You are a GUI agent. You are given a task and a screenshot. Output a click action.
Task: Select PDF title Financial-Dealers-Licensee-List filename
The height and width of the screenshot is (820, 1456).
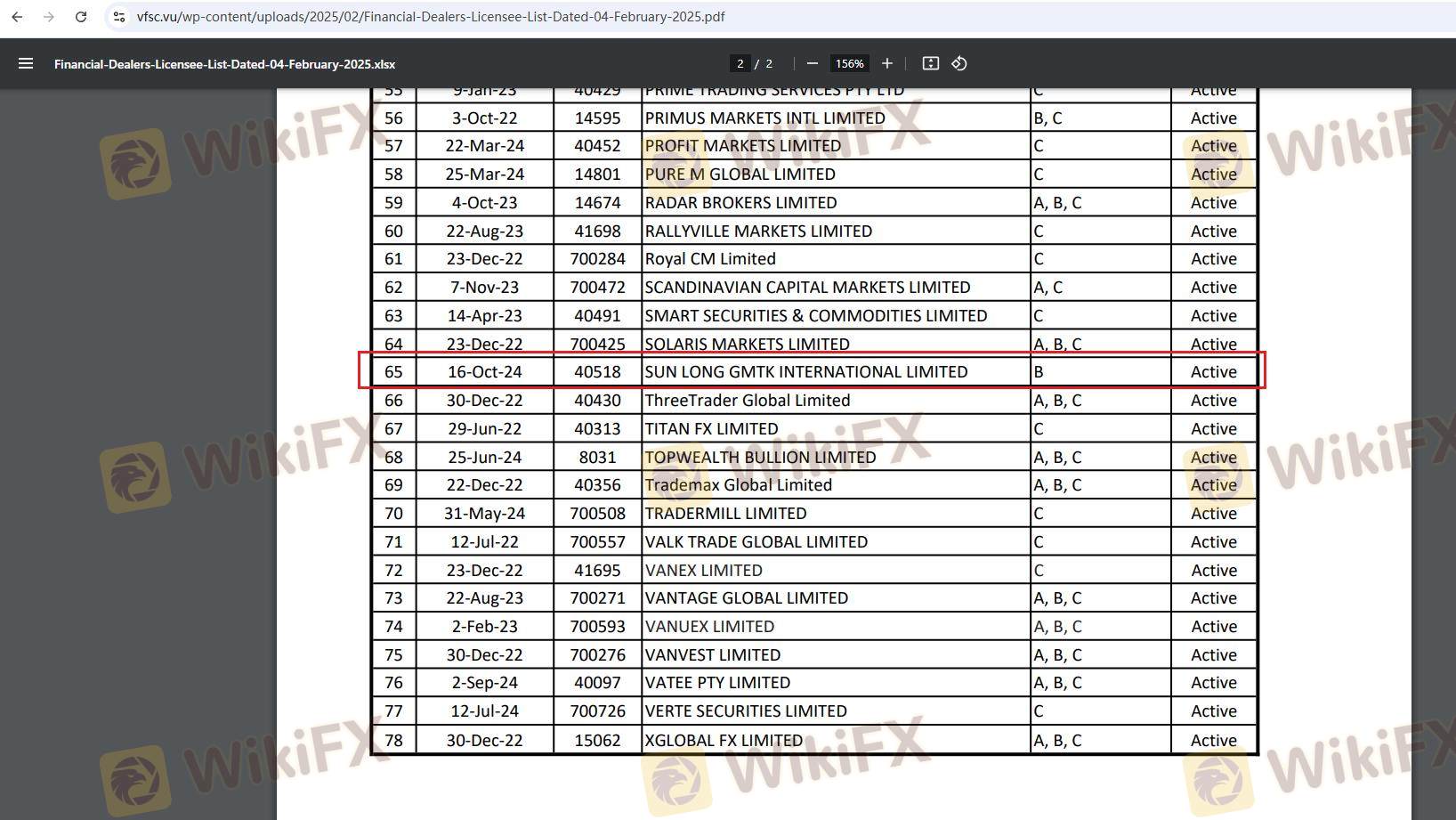coord(224,64)
